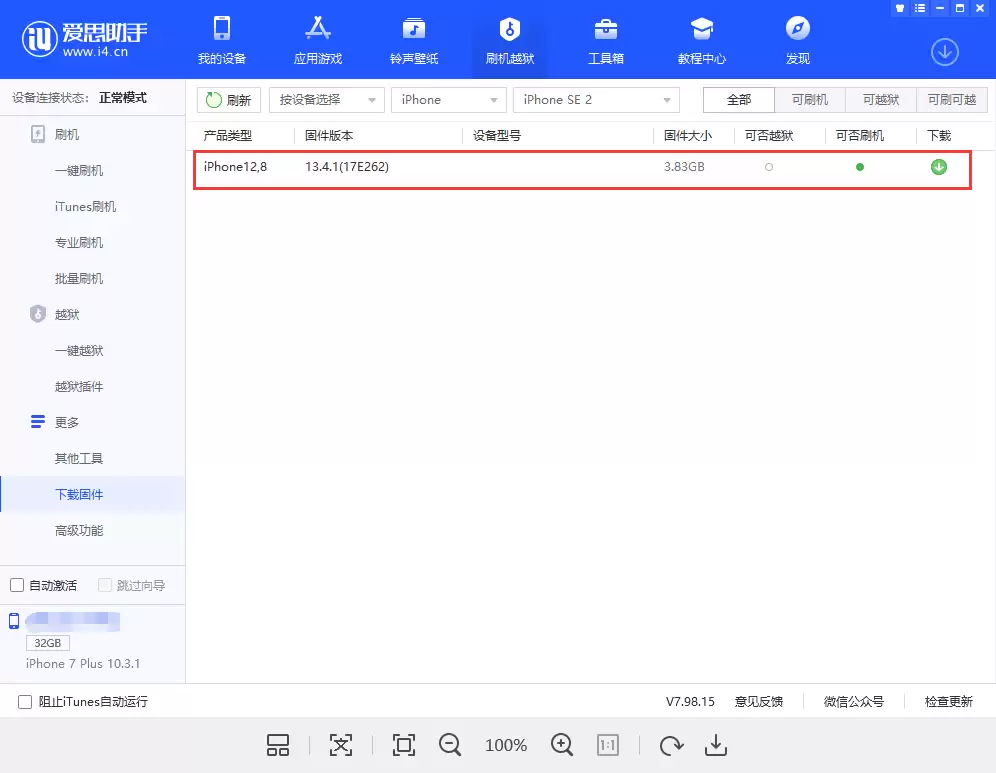Save the image with the download icon
Image resolution: width=996 pixels, height=773 pixels.
click(x=716, y=745)
